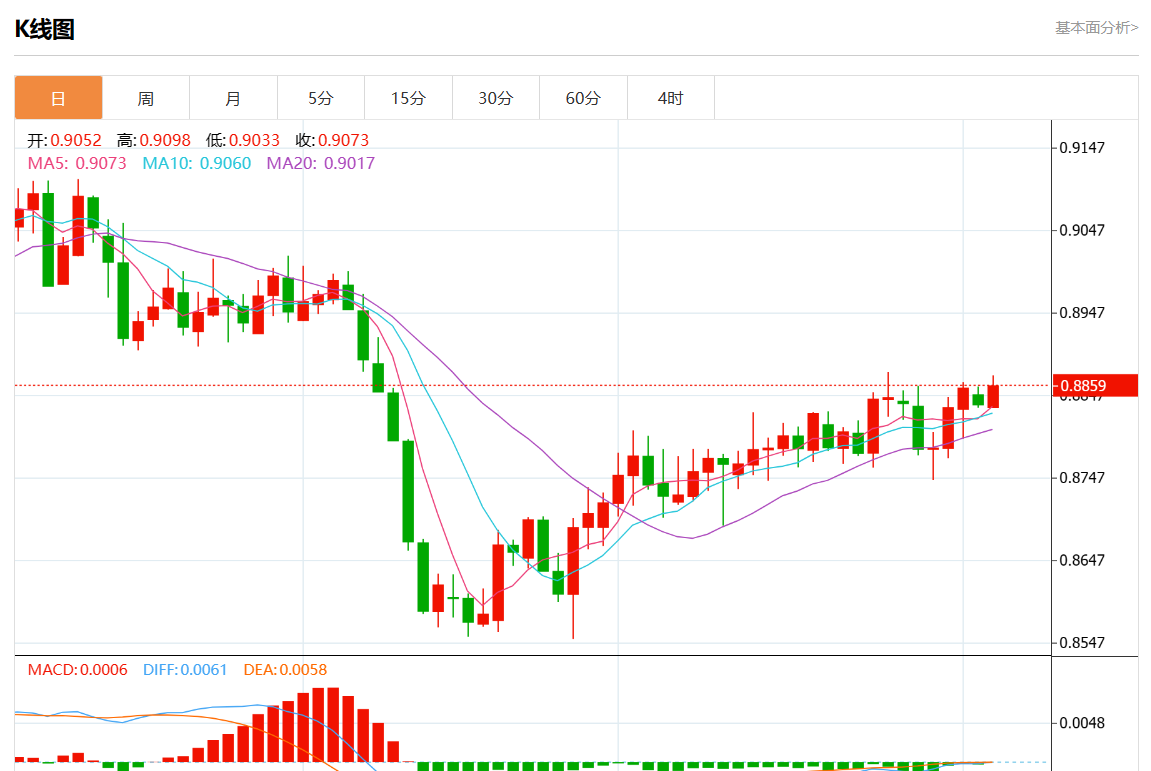Click the last red candlestick on the chart
Image resolution: width=1151 pixels, height=771 pixels.
coord(993,396)
